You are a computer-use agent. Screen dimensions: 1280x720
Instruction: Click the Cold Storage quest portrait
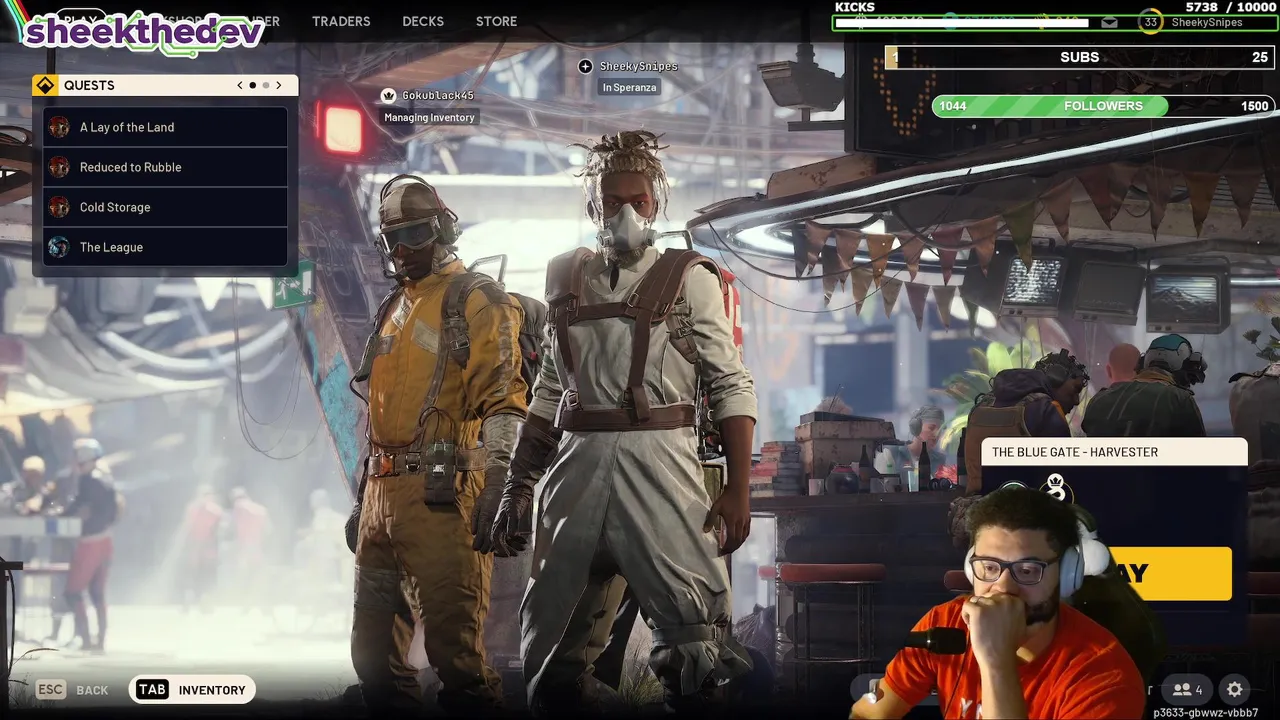59,207
